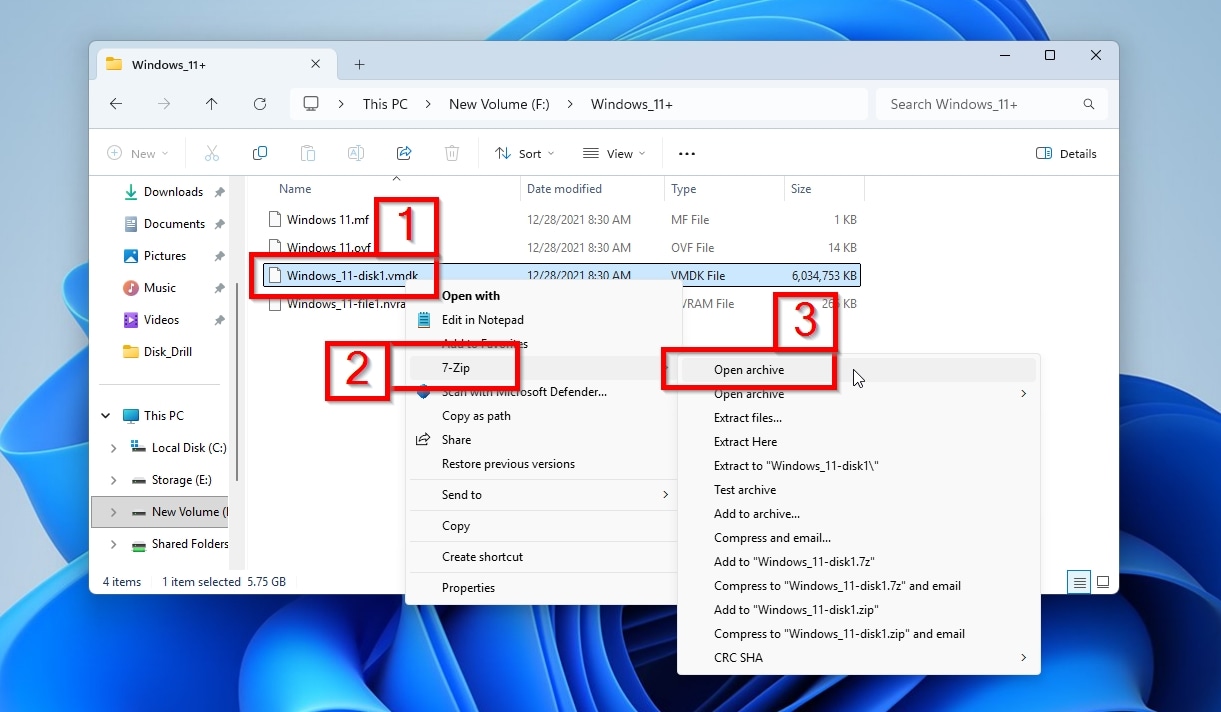The width and height of the screenshot is (1221, 712).
Task: Open a new Explorer tab with plus
Action: point(360,65)
